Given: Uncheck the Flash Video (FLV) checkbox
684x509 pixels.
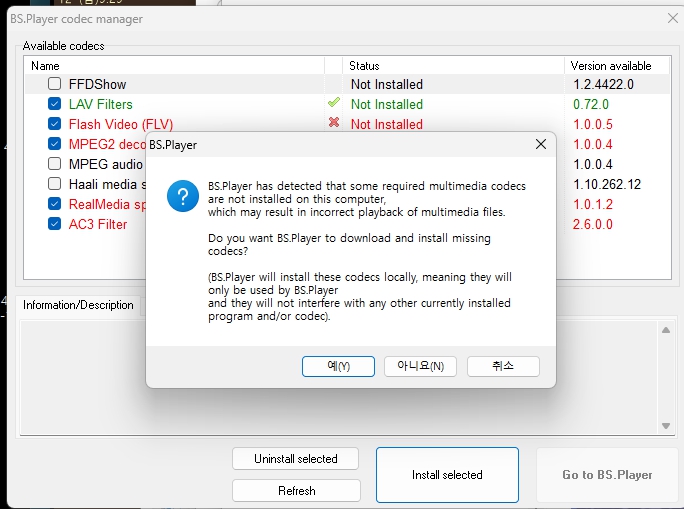Looking at the screenshot, I should click(55, 123).
